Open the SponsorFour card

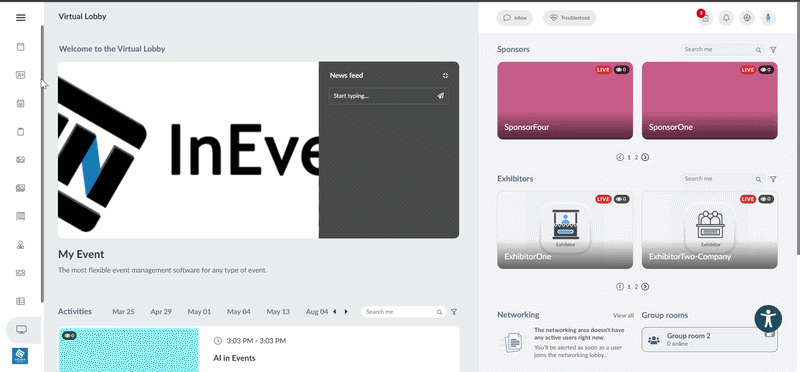tap(565, 101)
